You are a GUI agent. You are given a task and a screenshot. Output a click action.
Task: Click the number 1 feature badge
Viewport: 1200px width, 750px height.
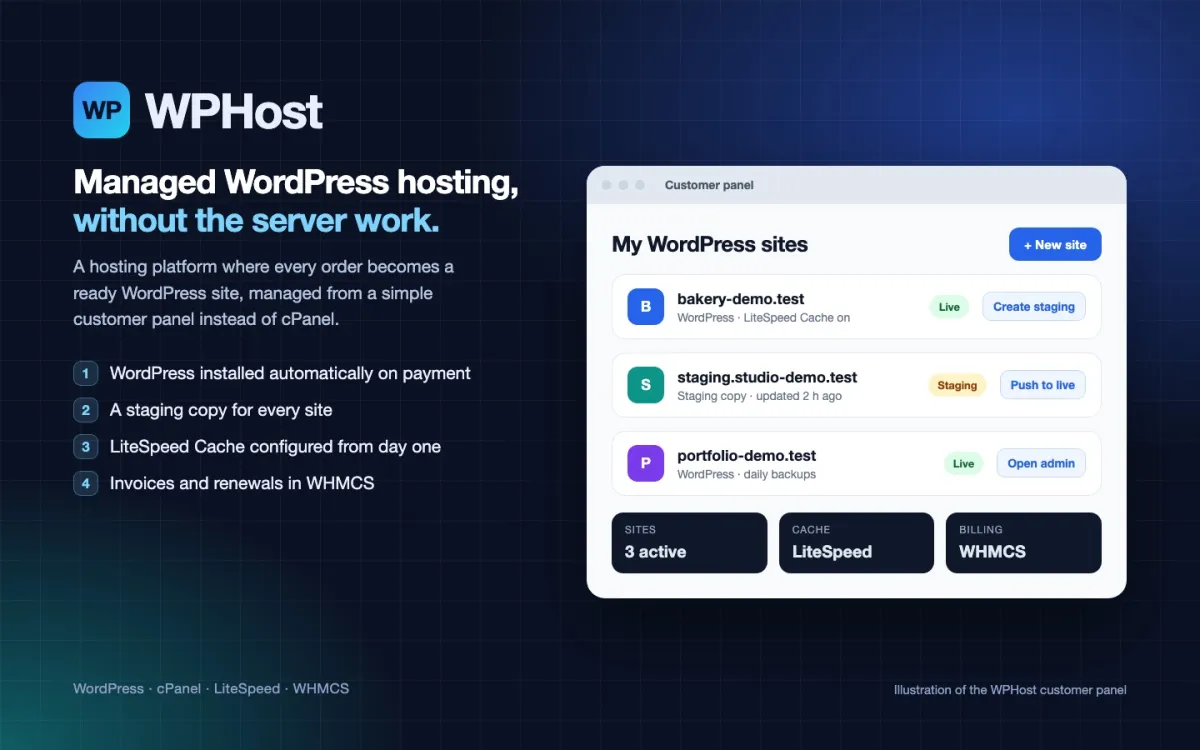point(86,373)
